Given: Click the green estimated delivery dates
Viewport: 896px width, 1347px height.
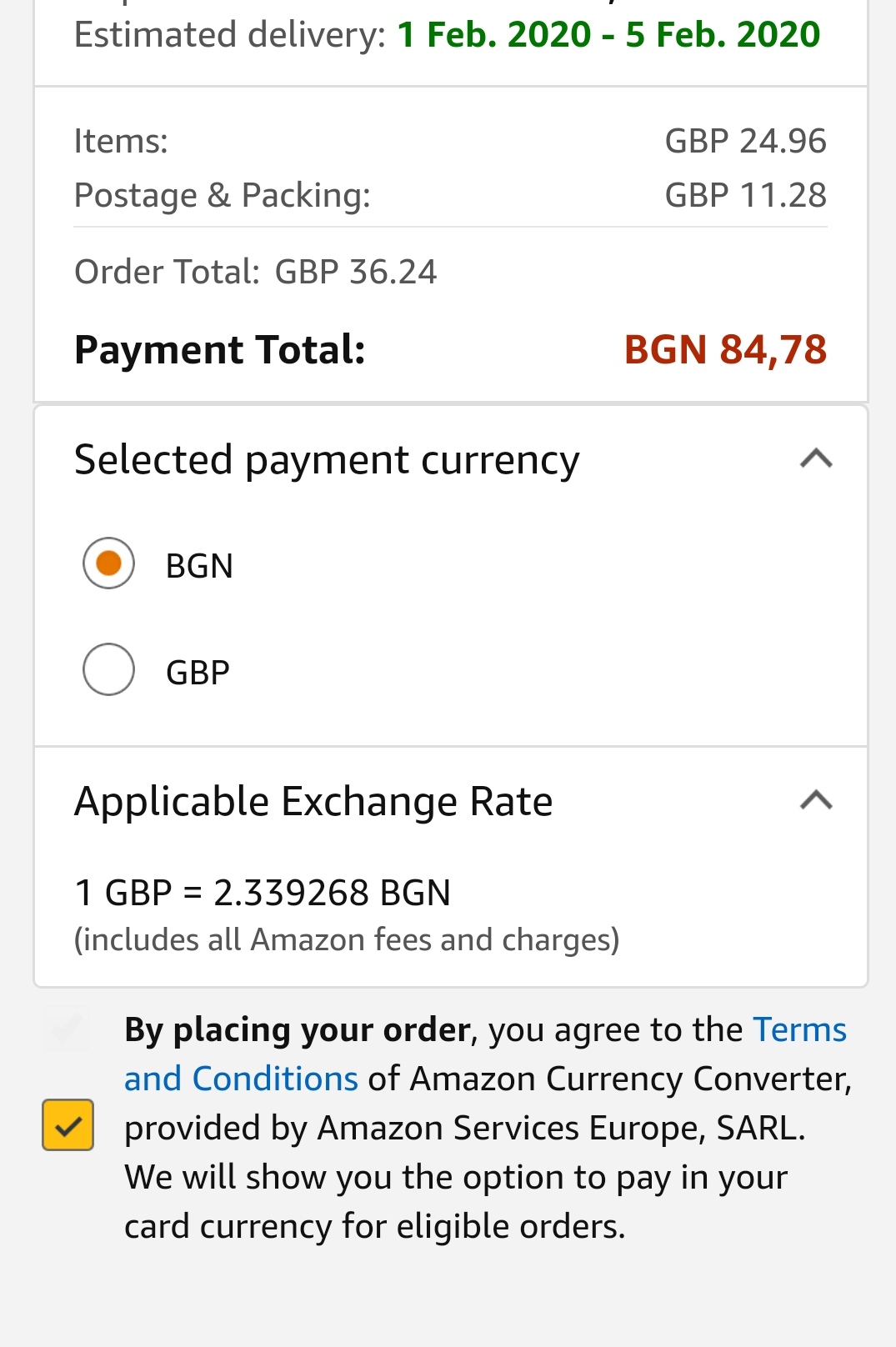Looking at the screenshot, I should click(x=608, y=35).
